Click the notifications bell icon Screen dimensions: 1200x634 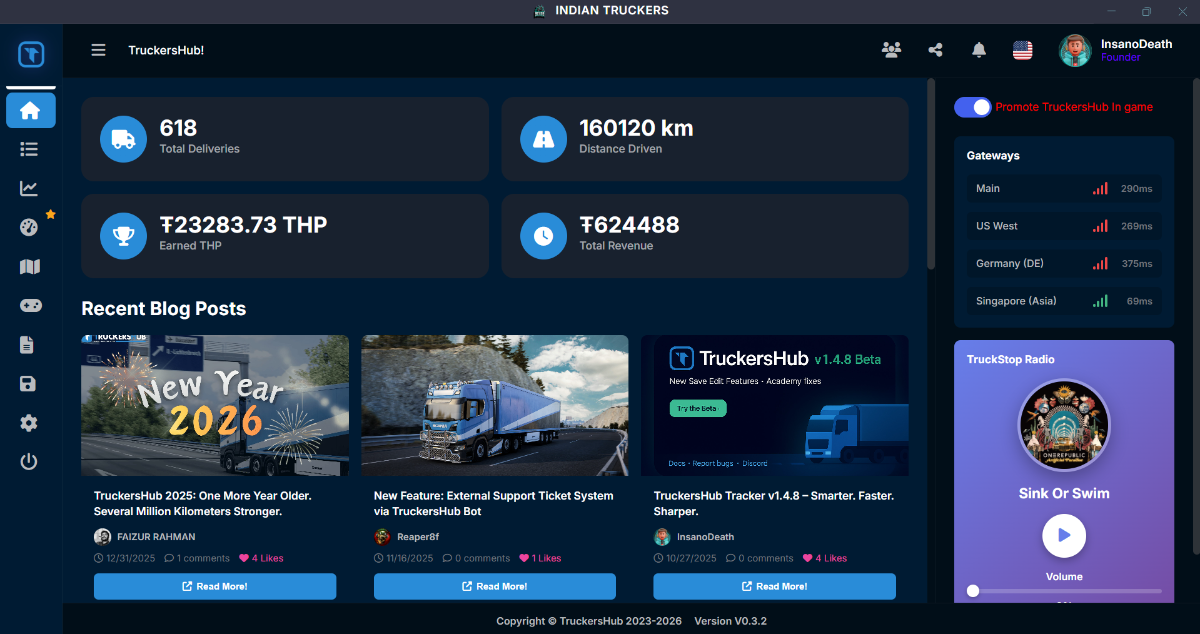pyautogui.click(x=979, y=50)
